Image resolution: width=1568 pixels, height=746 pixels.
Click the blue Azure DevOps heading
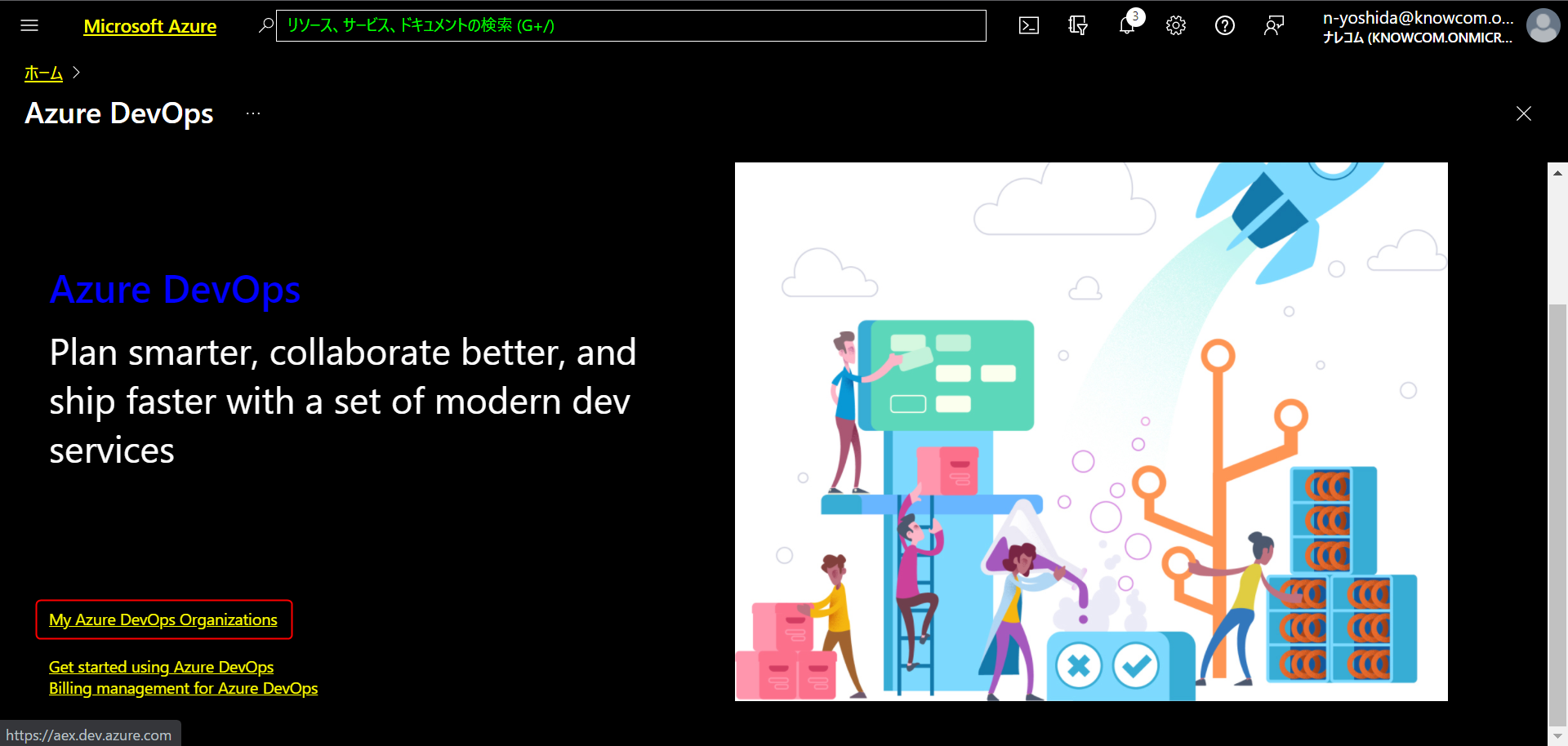[x=175, y=290]
